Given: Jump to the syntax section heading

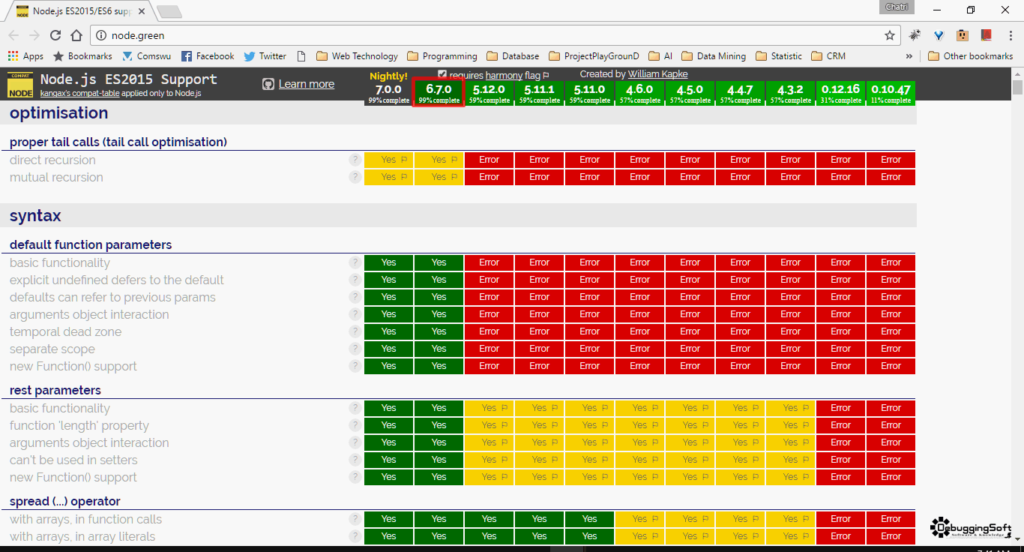Looking at the screenshot, I should tap(35, 216).
